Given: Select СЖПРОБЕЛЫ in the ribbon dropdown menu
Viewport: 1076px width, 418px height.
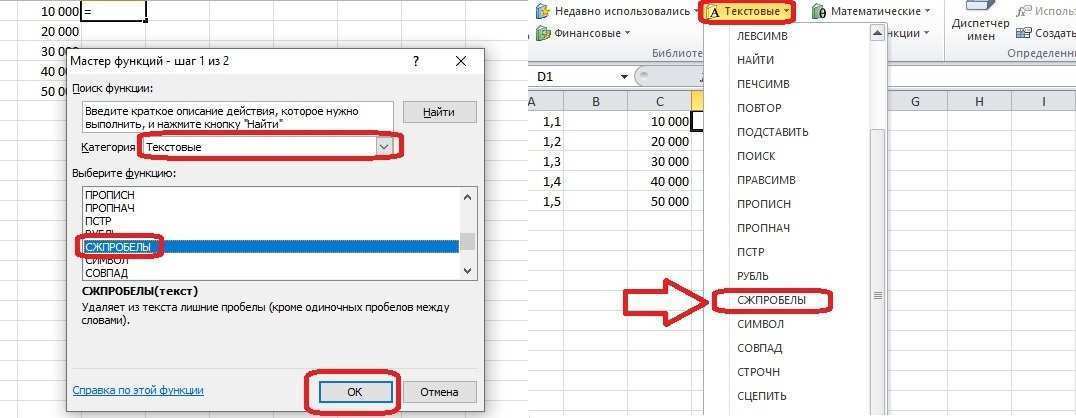Looking at the screenshot, I should point(771,300).
